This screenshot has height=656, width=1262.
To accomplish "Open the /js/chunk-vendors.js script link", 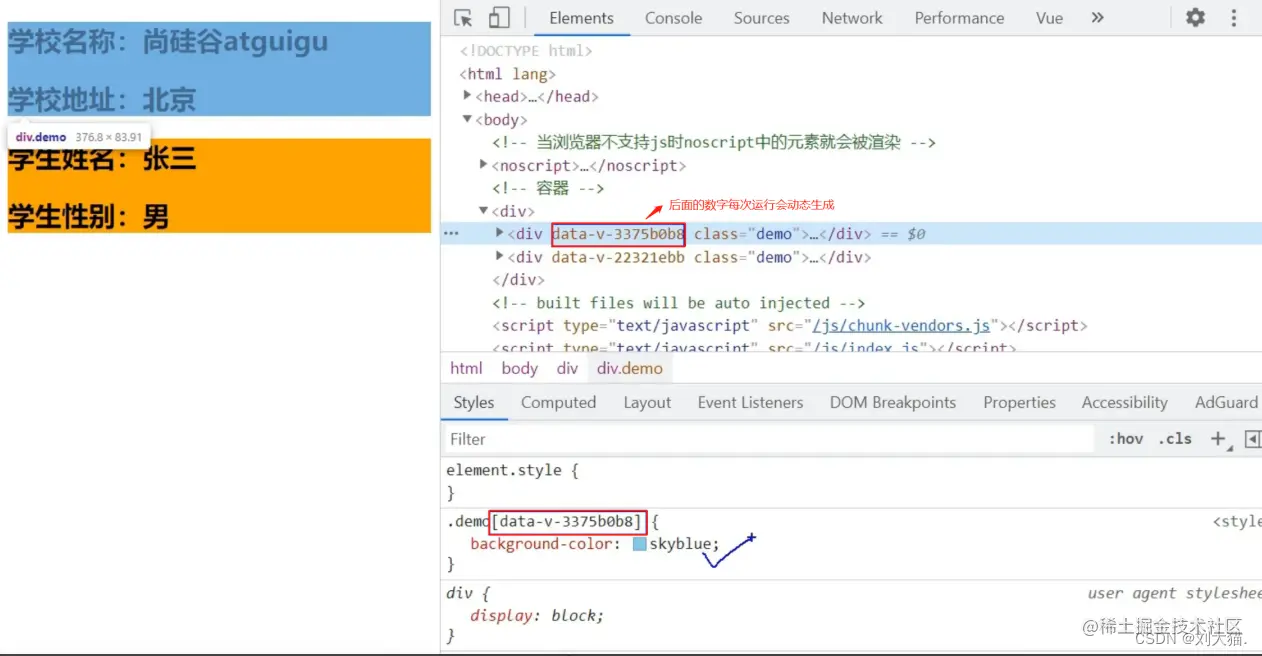I will click(900, 325).
